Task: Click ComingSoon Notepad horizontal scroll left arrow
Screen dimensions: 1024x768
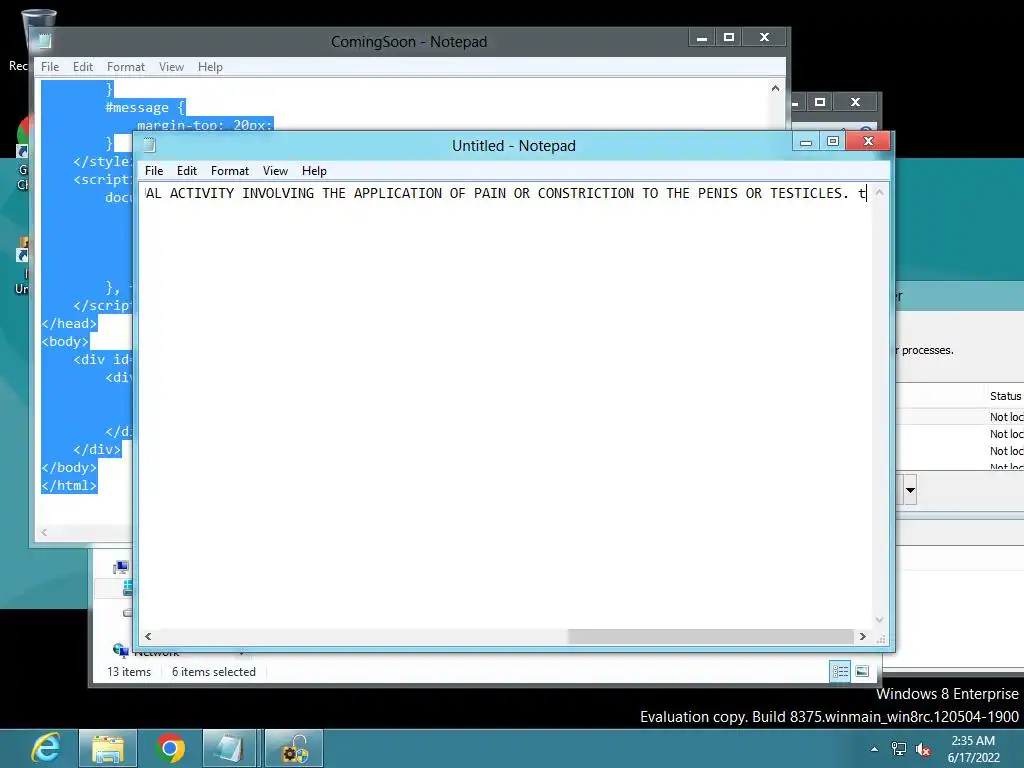Action: 44,532
